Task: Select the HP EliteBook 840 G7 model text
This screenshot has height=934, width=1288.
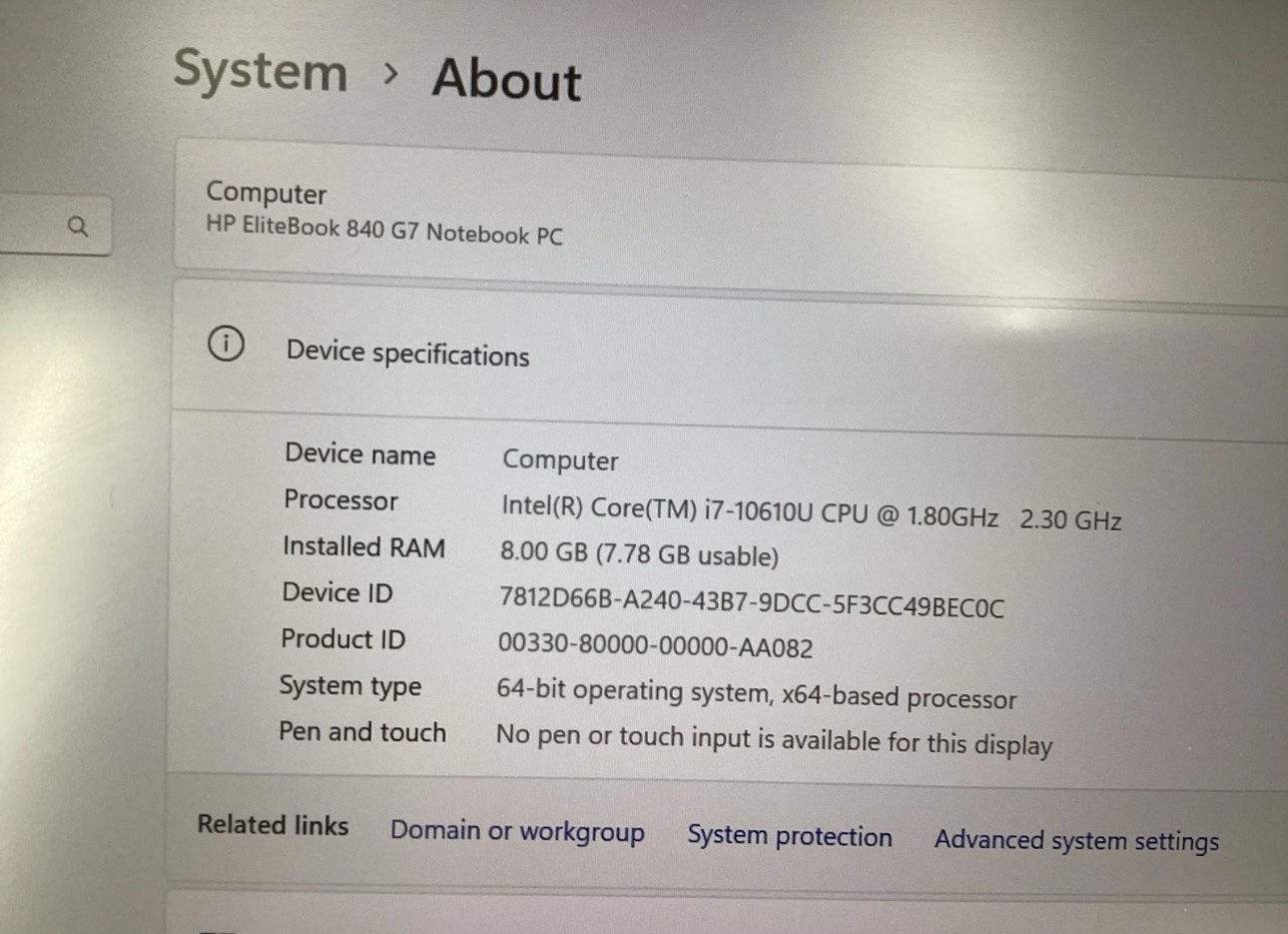Action: (x=384, y=231)
